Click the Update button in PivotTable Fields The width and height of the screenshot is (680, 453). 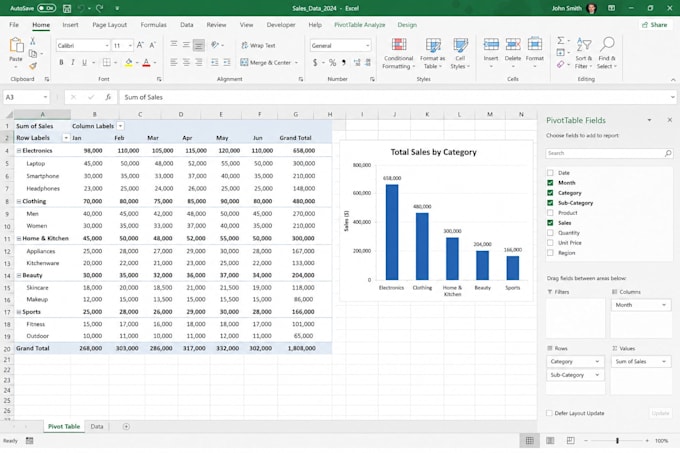[660, 413]
